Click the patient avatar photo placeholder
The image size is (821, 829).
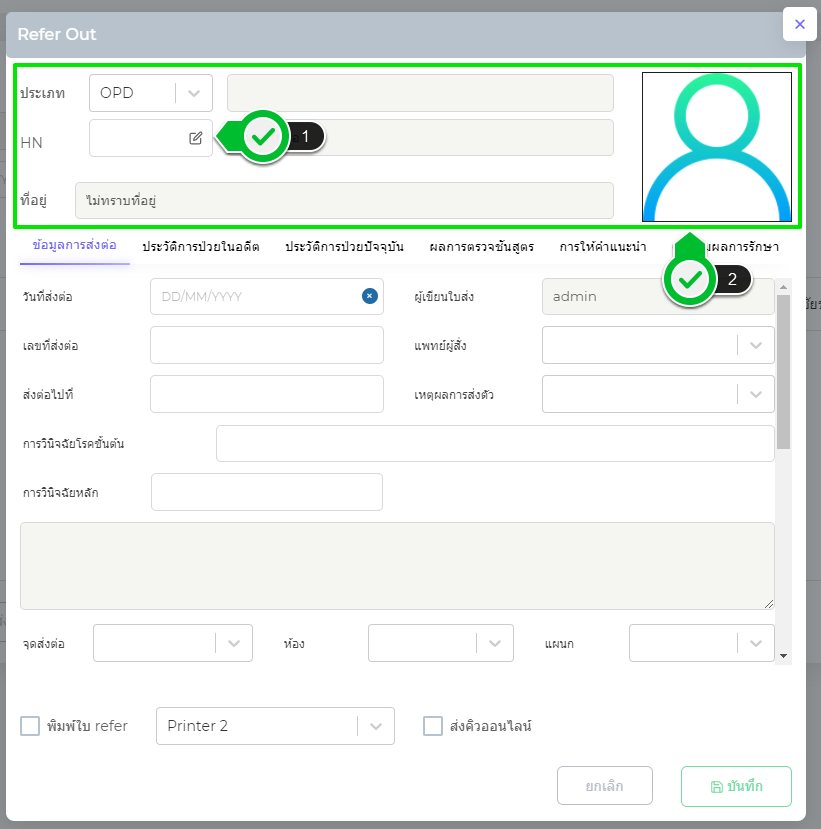[x=716, y=147]
